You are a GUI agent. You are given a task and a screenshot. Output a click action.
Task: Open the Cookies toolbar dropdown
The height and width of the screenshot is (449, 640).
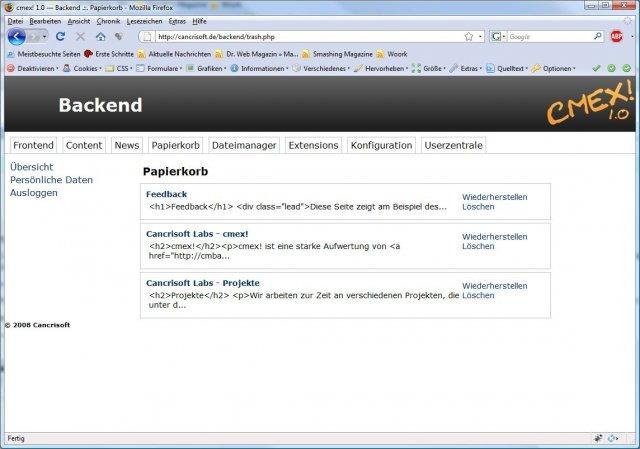82,69
